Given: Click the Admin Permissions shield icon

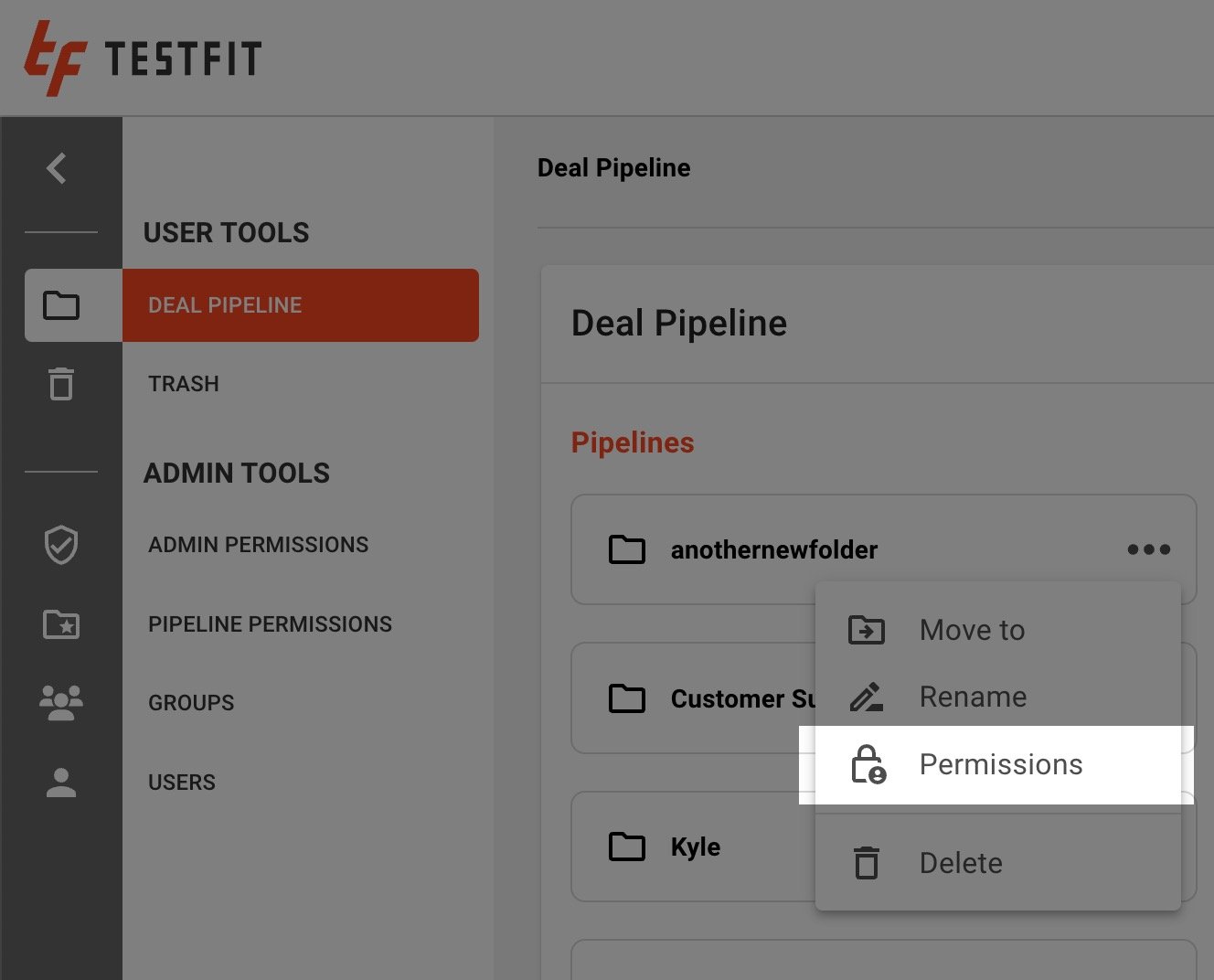Looking at the screenshot, I should (x=61, y=546).
